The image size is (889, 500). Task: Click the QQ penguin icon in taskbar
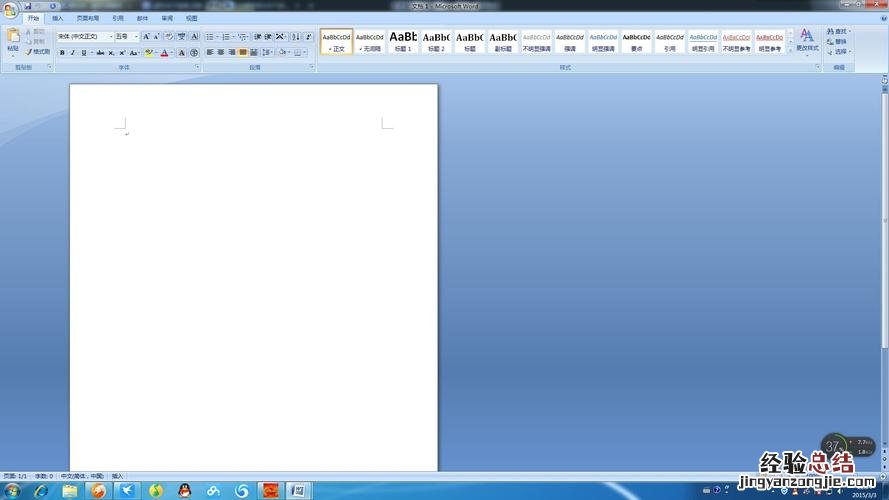(184, 490)
